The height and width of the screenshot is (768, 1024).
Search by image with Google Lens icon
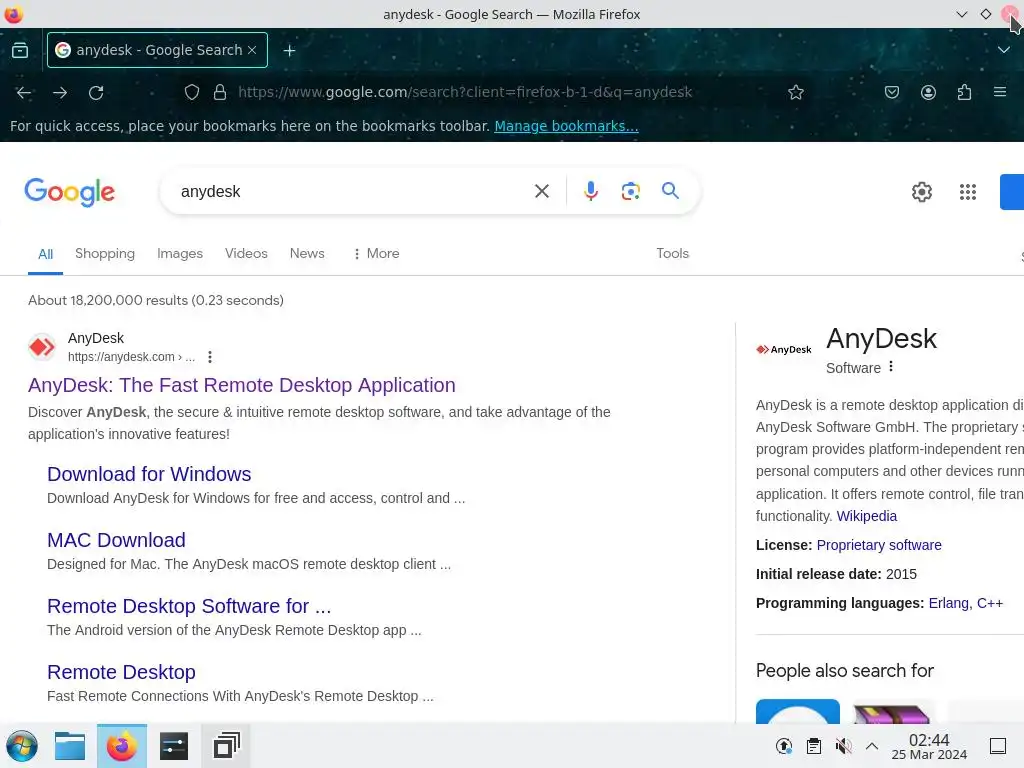coord(630,191)
